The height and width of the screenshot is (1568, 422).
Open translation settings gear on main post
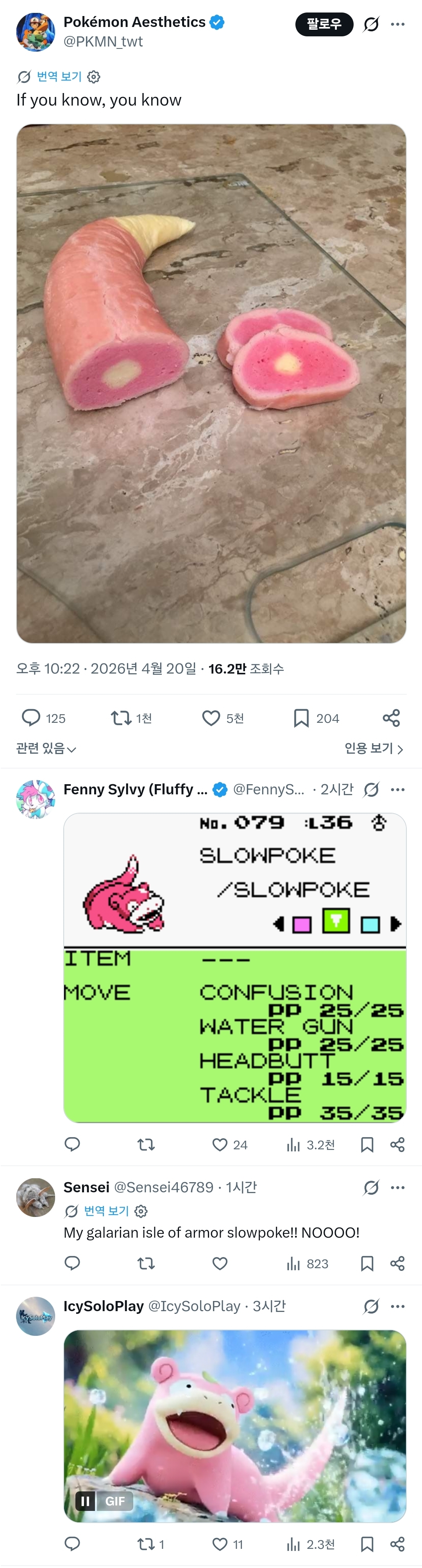click(94, 77)
